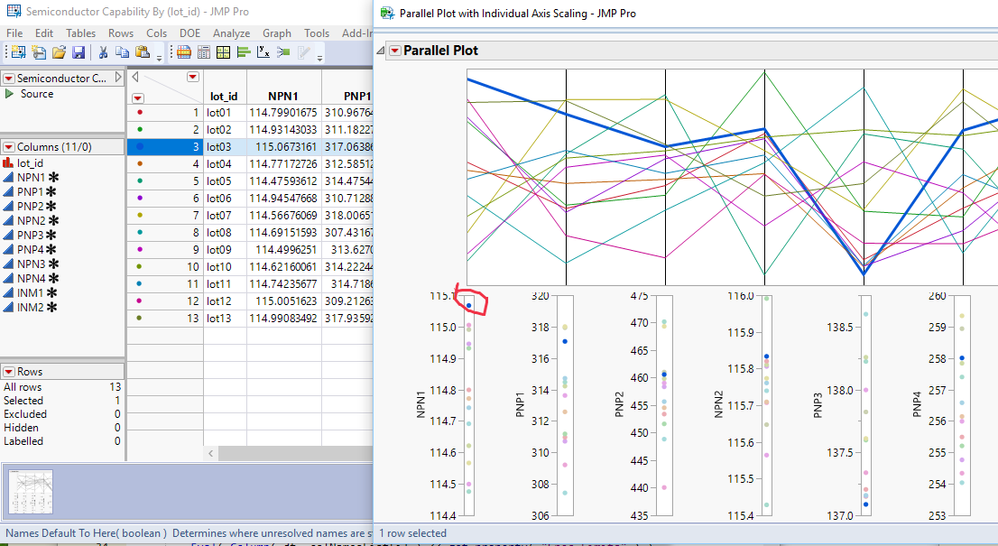Select the lot_id column header
This screenshot has width=998, height=546.
point(223,96)
